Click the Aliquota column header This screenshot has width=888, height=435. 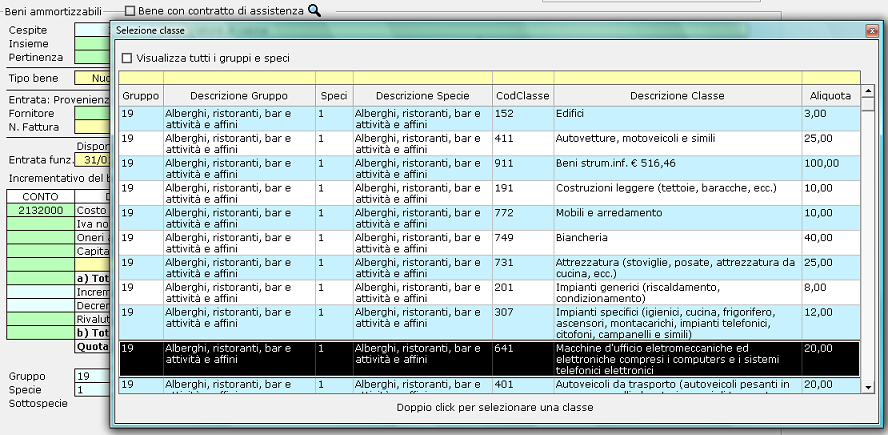pyautogui.click(x=830, y=96)
